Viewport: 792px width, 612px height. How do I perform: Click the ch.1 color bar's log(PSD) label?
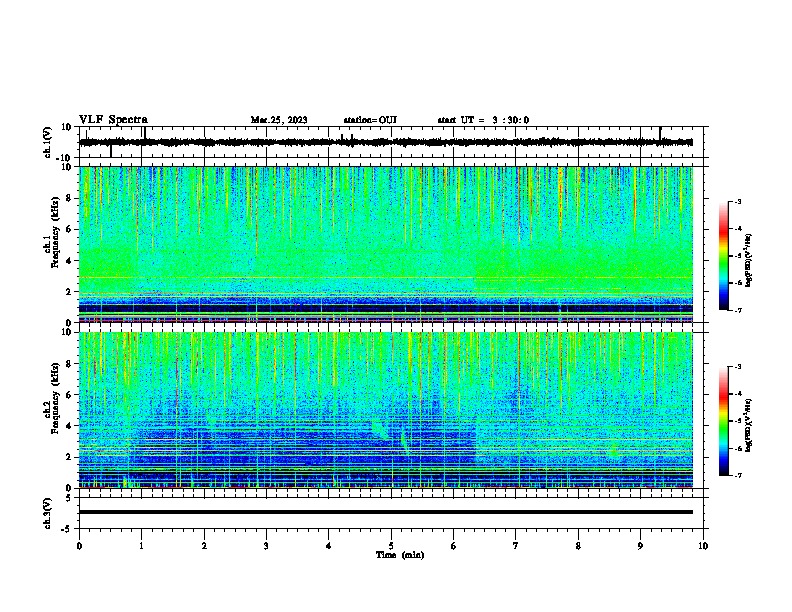click(x=749, y=260)
